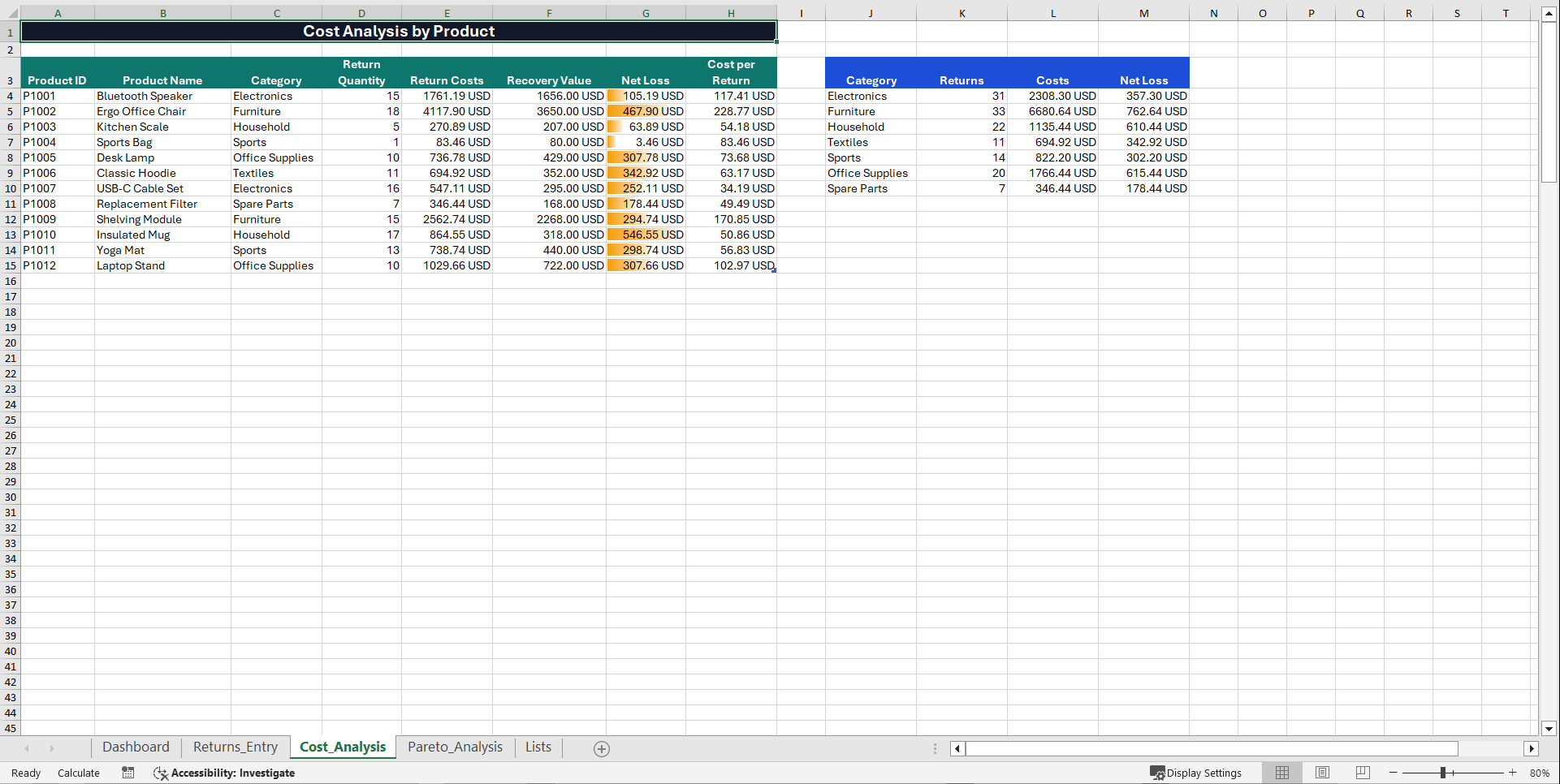Click the Select All corner triangle

point(11,13)
